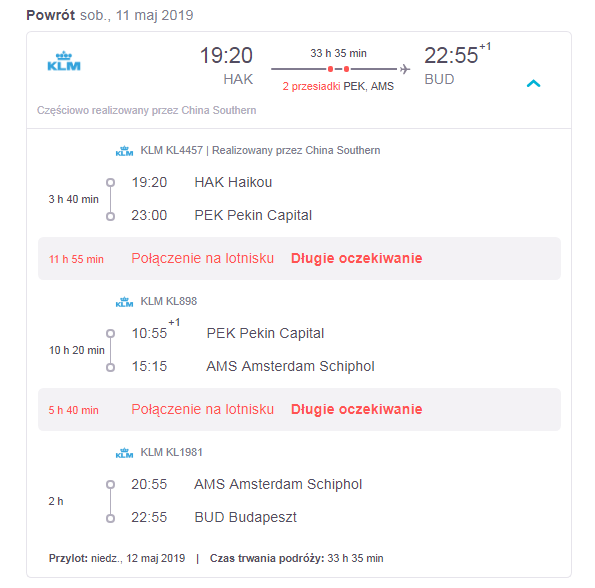This screenshot has width=595, height=588.
Task: Click the airplane icon on route line
Action: 405,69
